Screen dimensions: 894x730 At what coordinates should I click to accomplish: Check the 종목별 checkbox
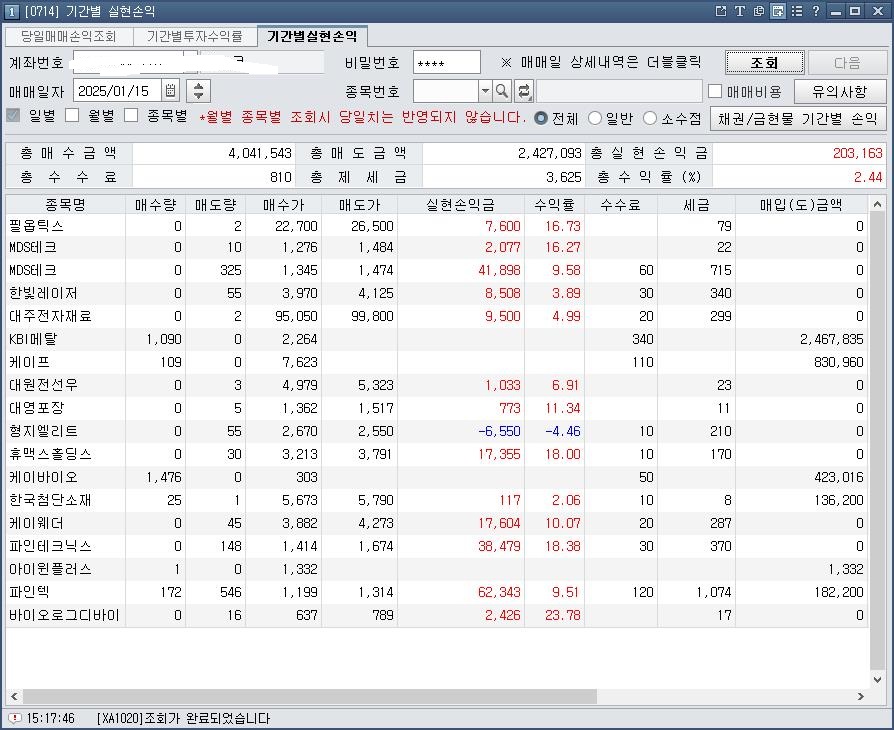[131, 116]
